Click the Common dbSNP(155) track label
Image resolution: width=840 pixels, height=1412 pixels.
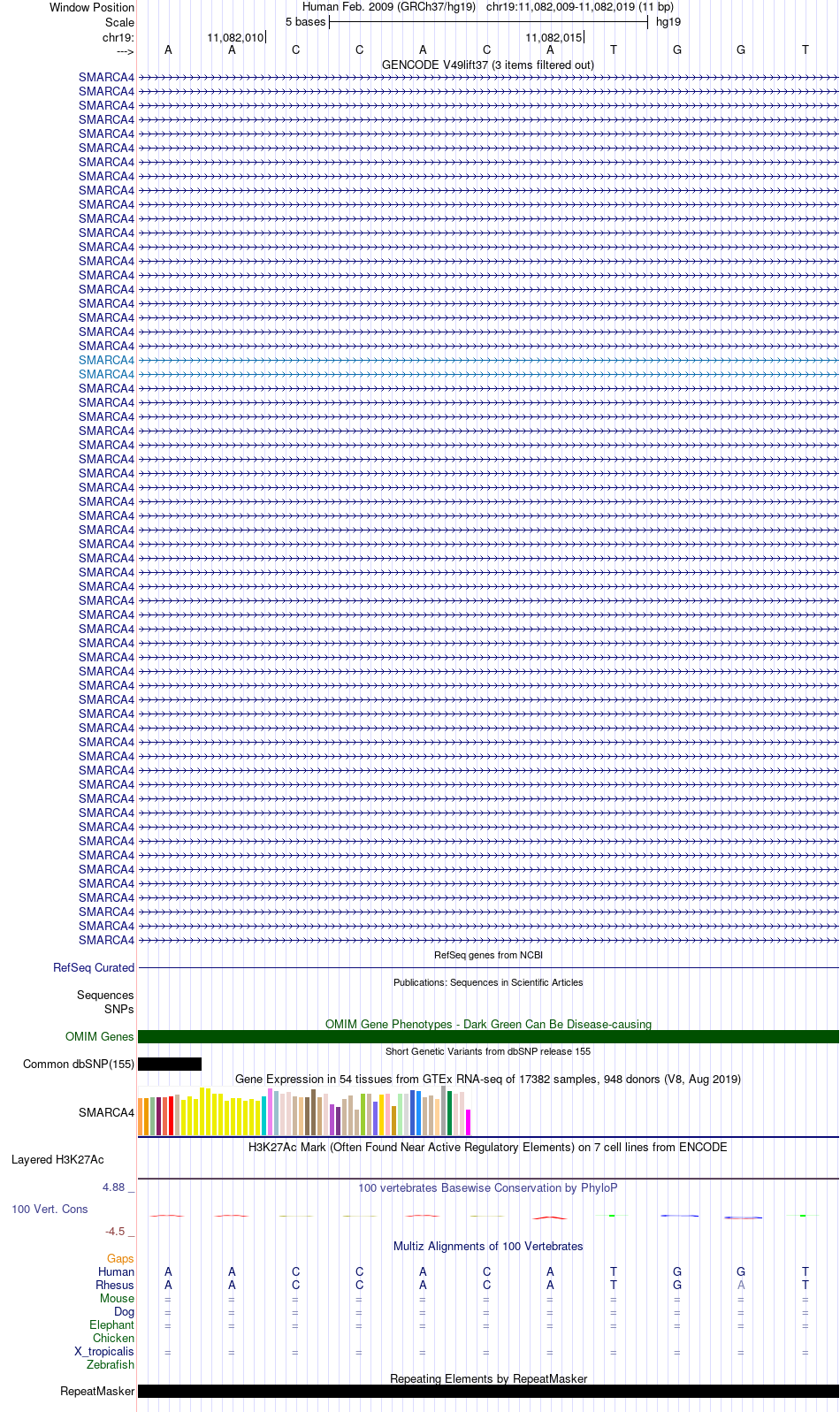79,1064
